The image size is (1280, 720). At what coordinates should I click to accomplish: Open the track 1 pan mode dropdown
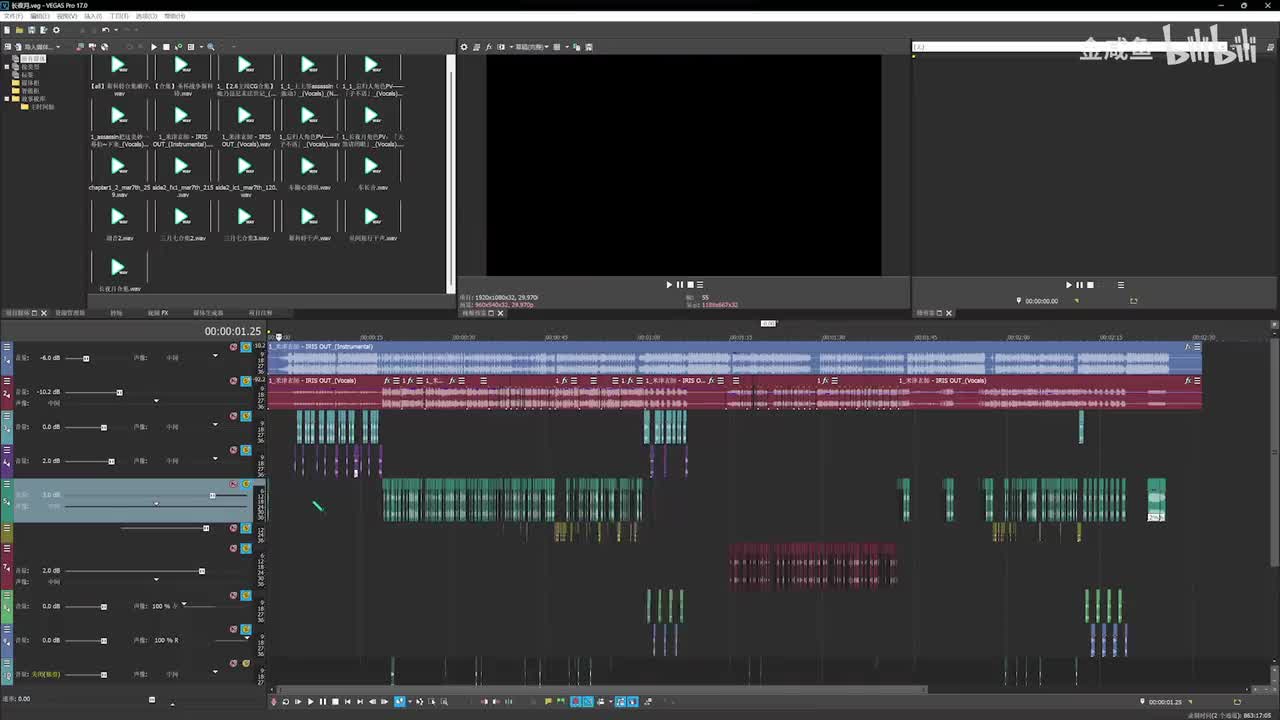(x=215, y=356)
